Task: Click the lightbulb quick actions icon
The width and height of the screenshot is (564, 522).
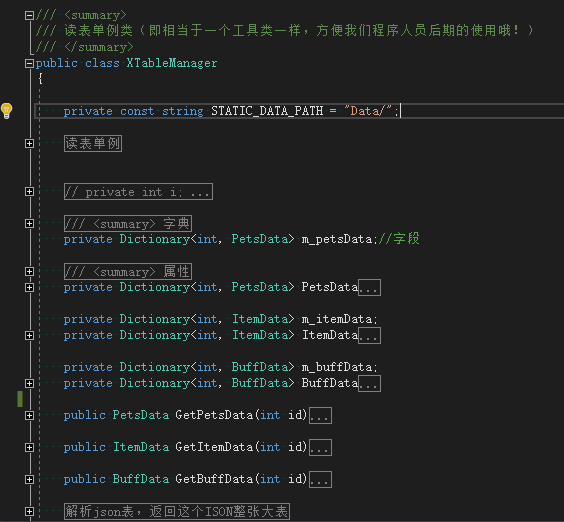Action: coord(6,110)
